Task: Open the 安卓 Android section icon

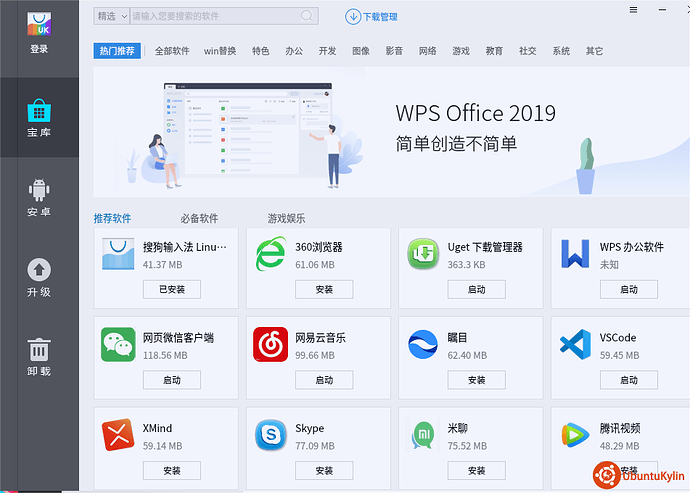Action: 39,190
